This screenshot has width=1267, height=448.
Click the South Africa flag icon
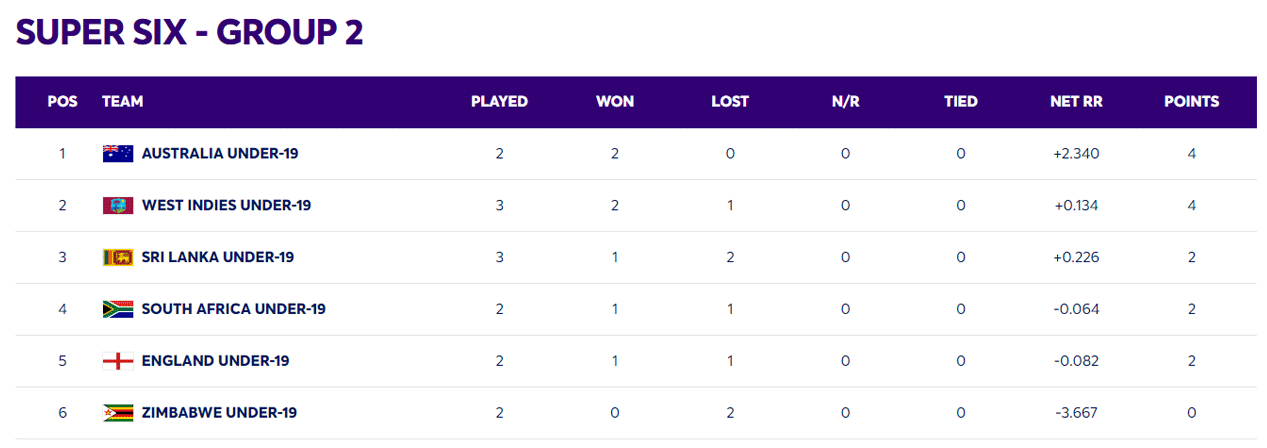pyautogui.click(x=117, y=309)
